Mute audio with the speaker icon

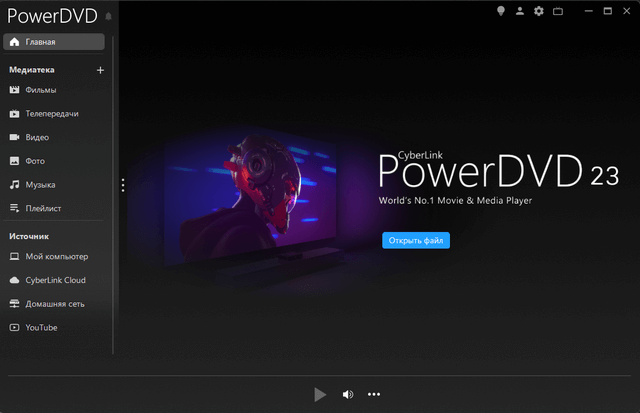point(348,394)
